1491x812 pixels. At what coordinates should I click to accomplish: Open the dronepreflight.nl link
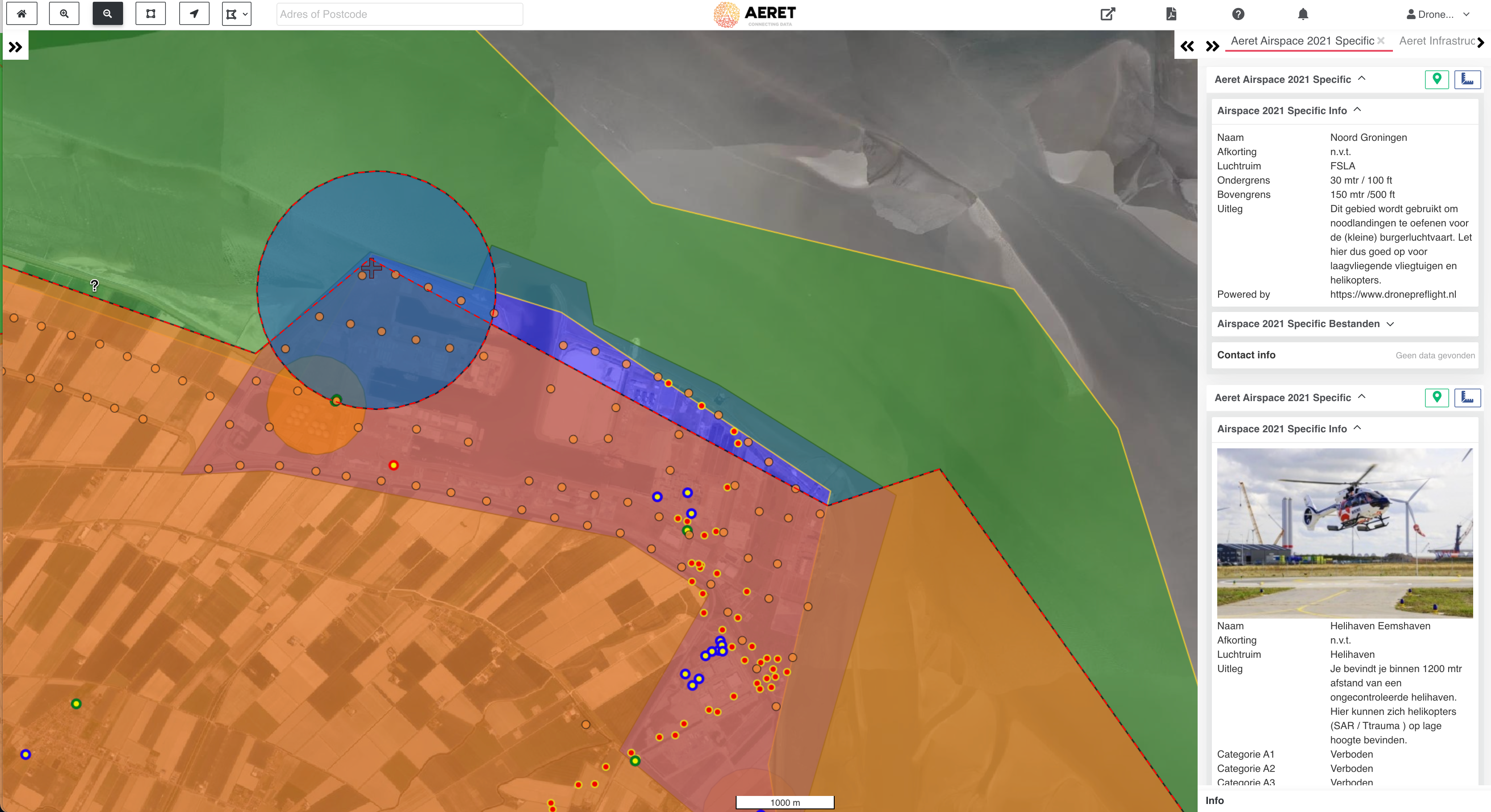pyautogui.click(x=1392, y=295)
